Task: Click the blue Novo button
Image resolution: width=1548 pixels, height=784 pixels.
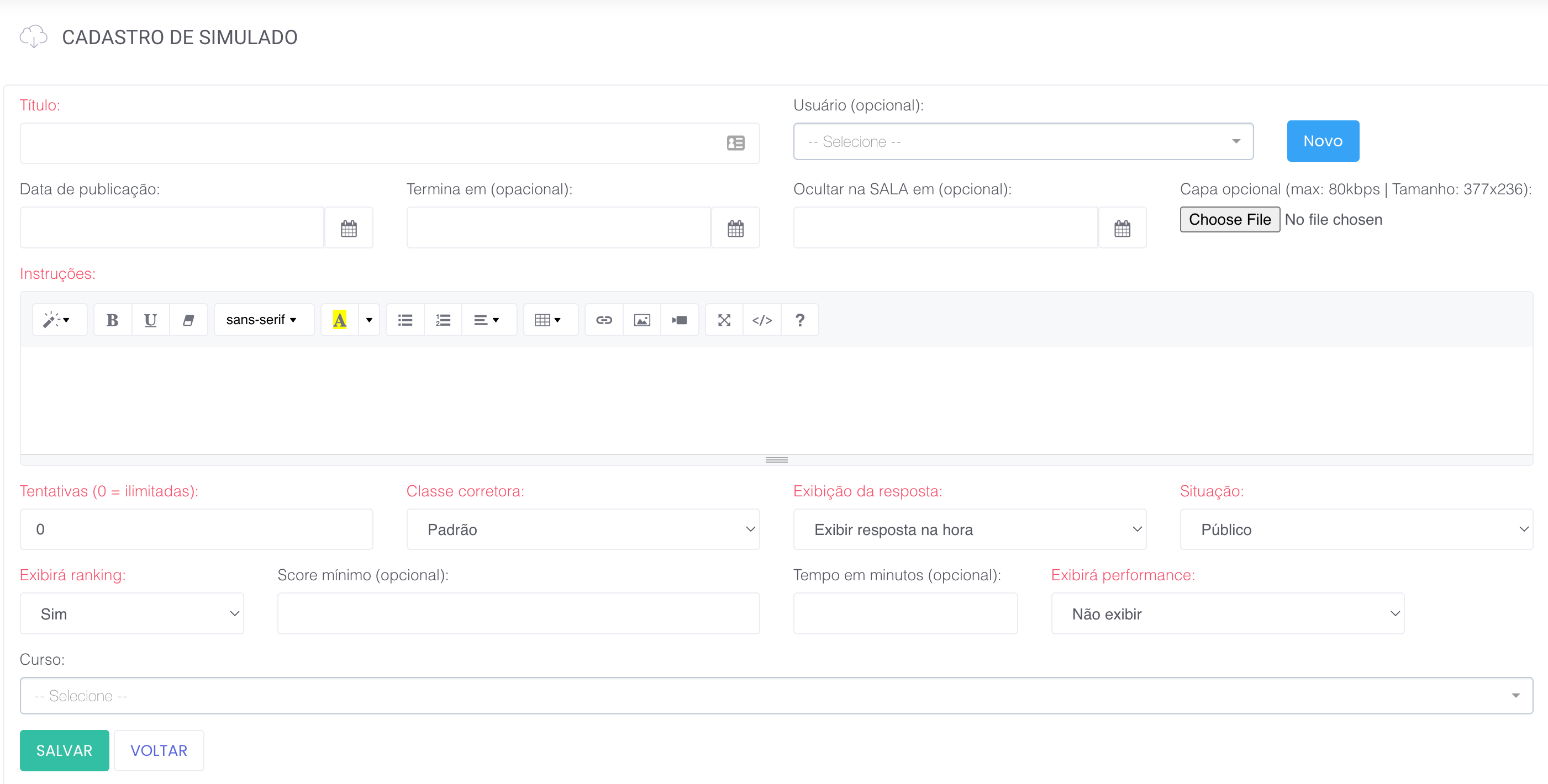Action: pos(1322,141)
